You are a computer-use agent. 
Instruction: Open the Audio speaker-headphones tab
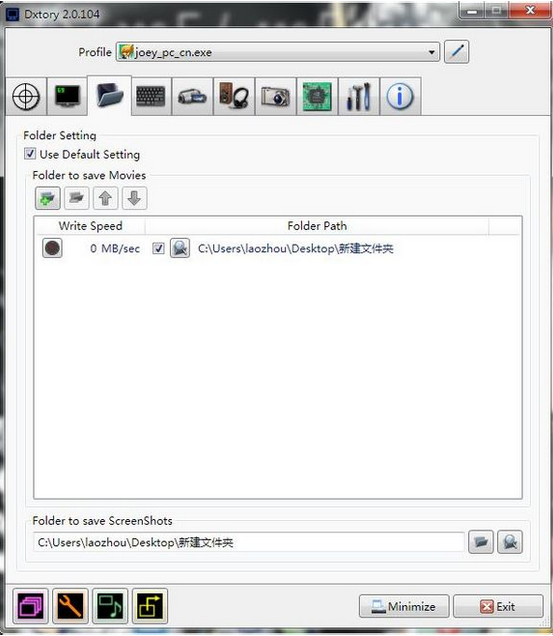234,97
